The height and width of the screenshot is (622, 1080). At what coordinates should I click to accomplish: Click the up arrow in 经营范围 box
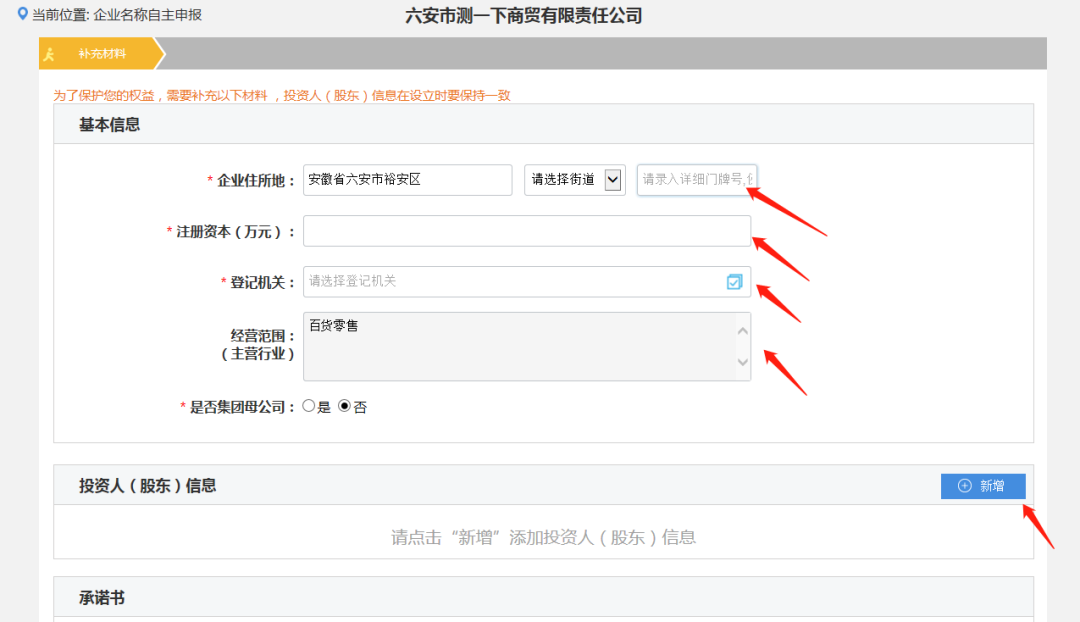click(x=742, y=329)
